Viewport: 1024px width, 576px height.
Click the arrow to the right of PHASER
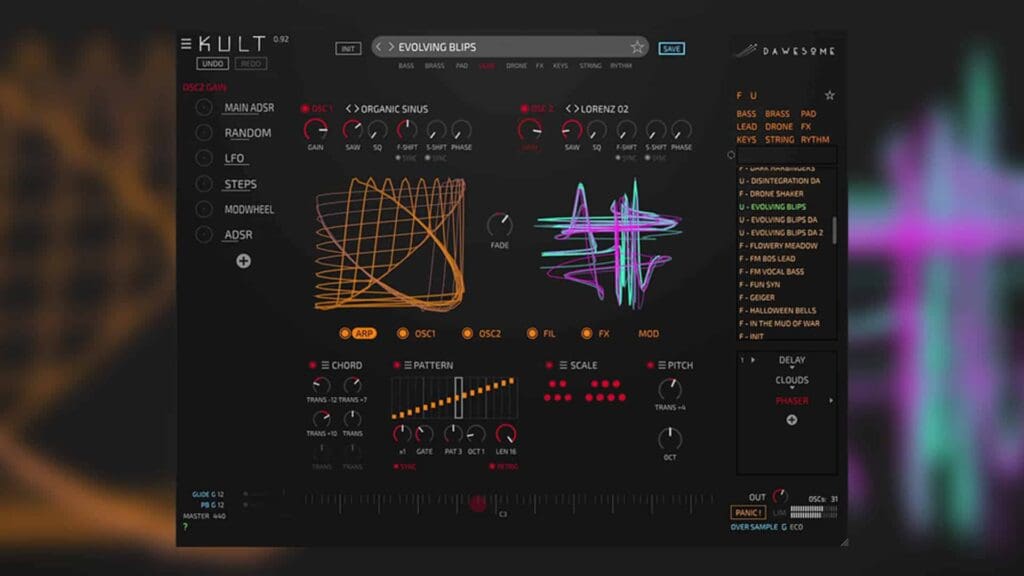(x=831, y=400)
